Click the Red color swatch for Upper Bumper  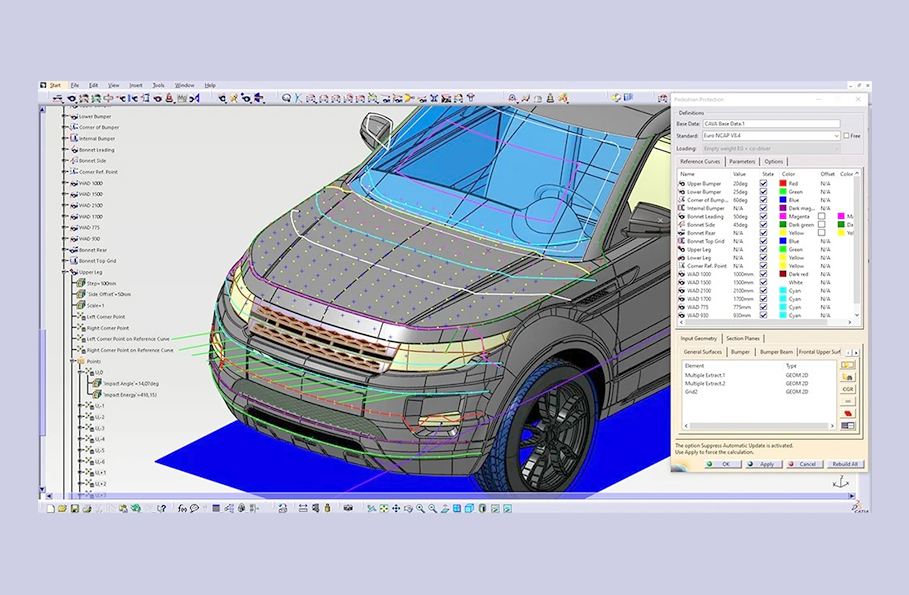click(781, 184)
